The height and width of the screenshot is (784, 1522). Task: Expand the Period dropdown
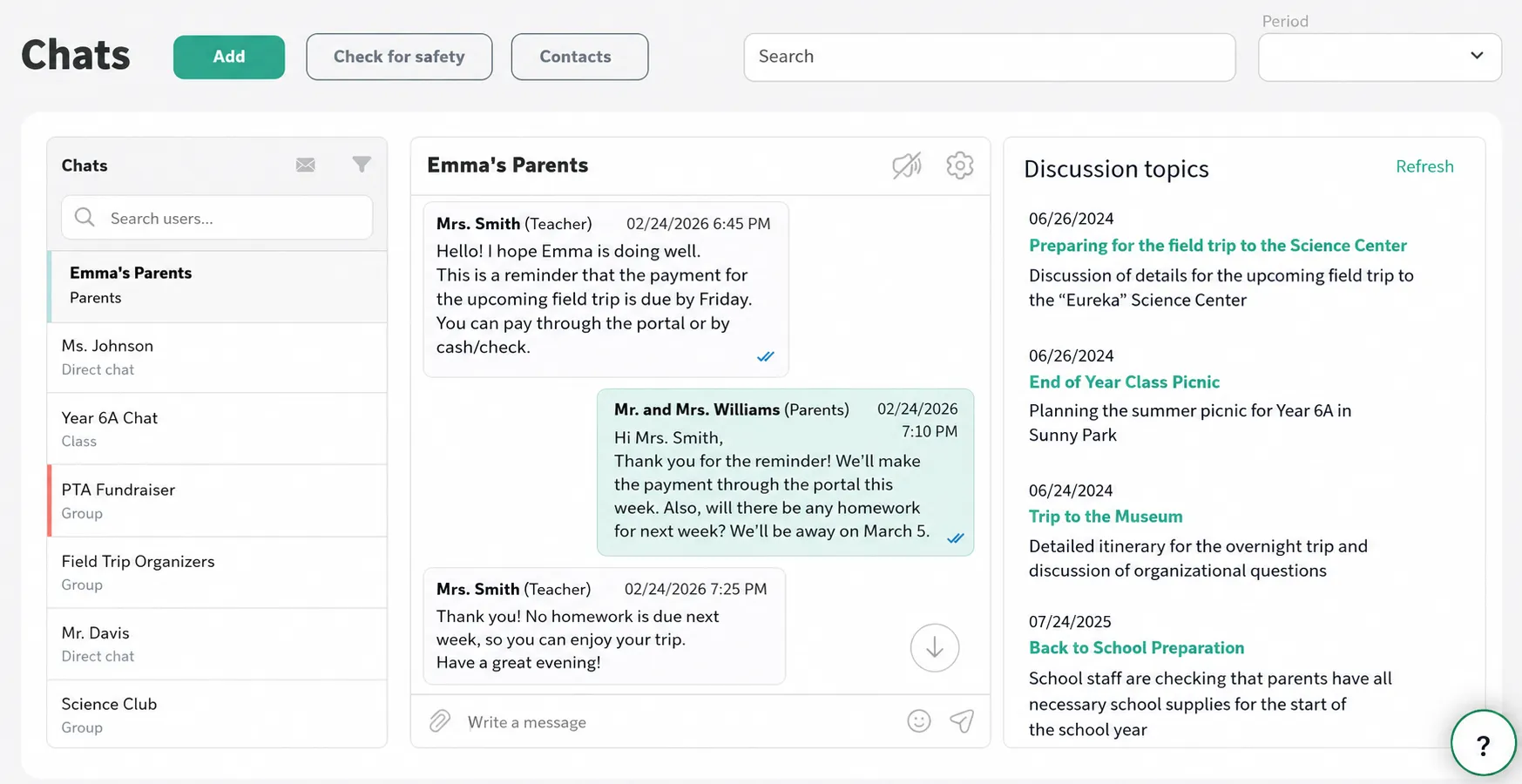[1380, 57]
